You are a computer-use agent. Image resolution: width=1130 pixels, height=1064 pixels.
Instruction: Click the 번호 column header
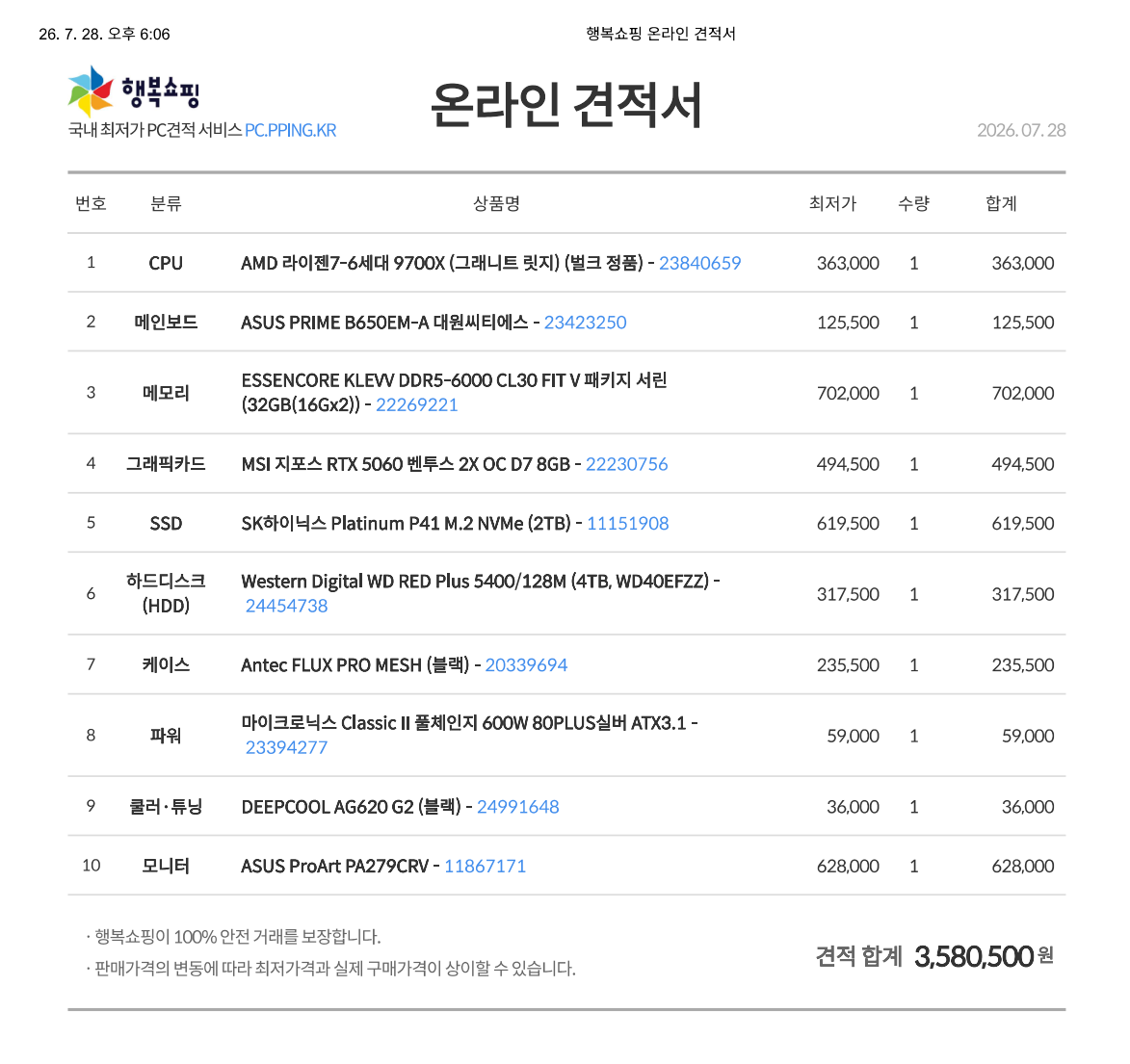click(91, 204)
